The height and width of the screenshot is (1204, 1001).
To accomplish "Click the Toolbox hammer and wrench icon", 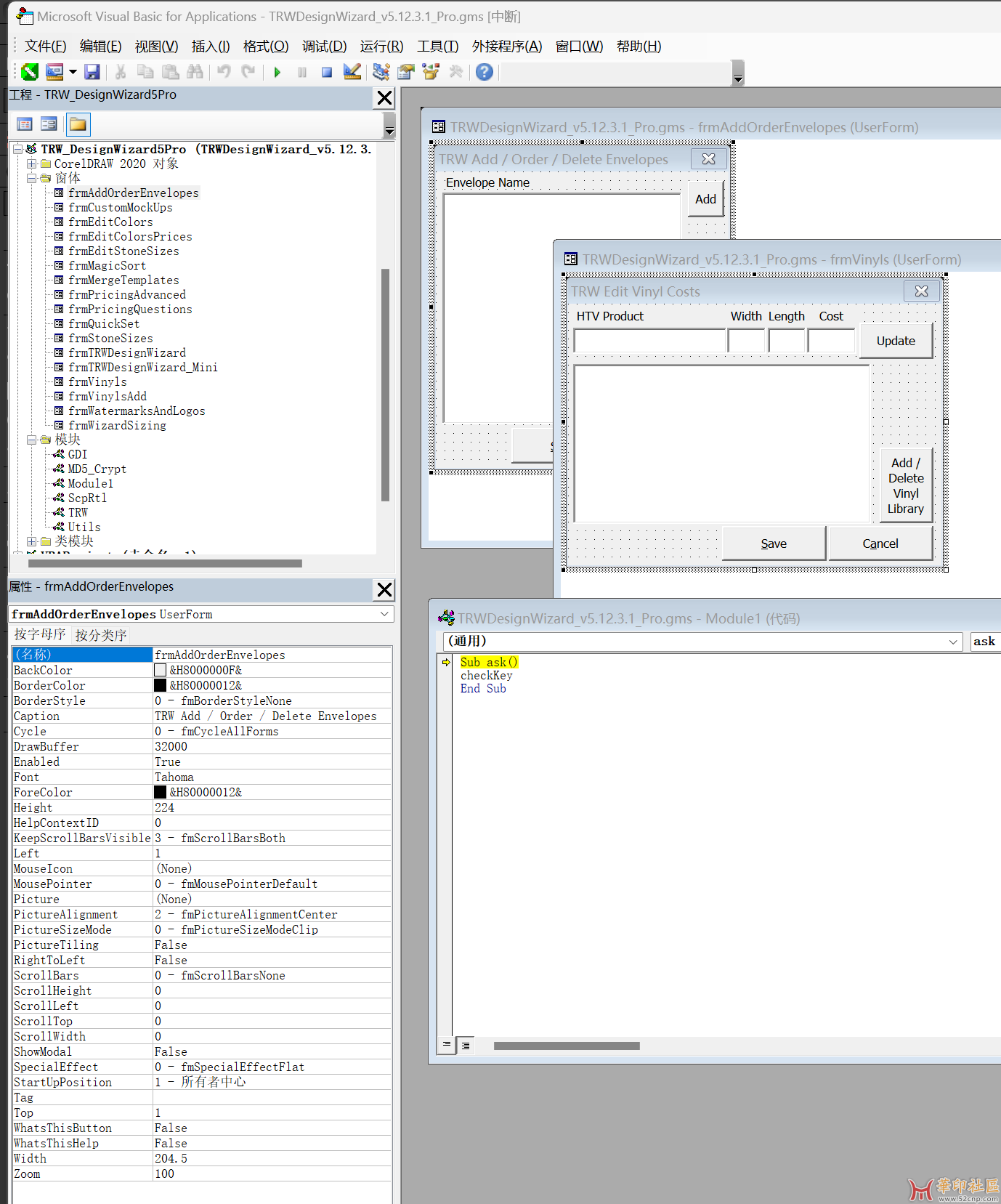I will pyautogui.click(x=456, y=72).
